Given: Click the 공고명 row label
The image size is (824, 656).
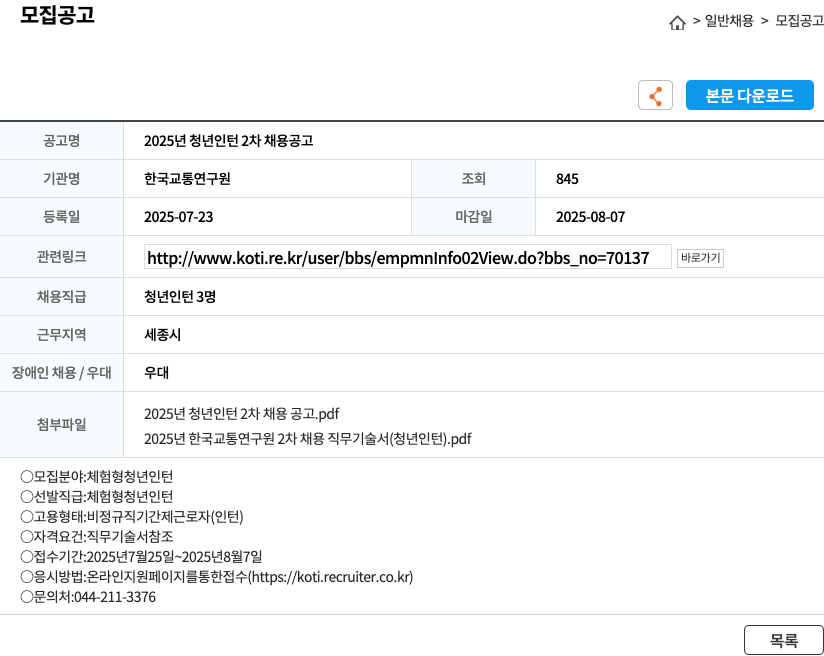Looking at the screenshot, I should [x=61, y=140].
